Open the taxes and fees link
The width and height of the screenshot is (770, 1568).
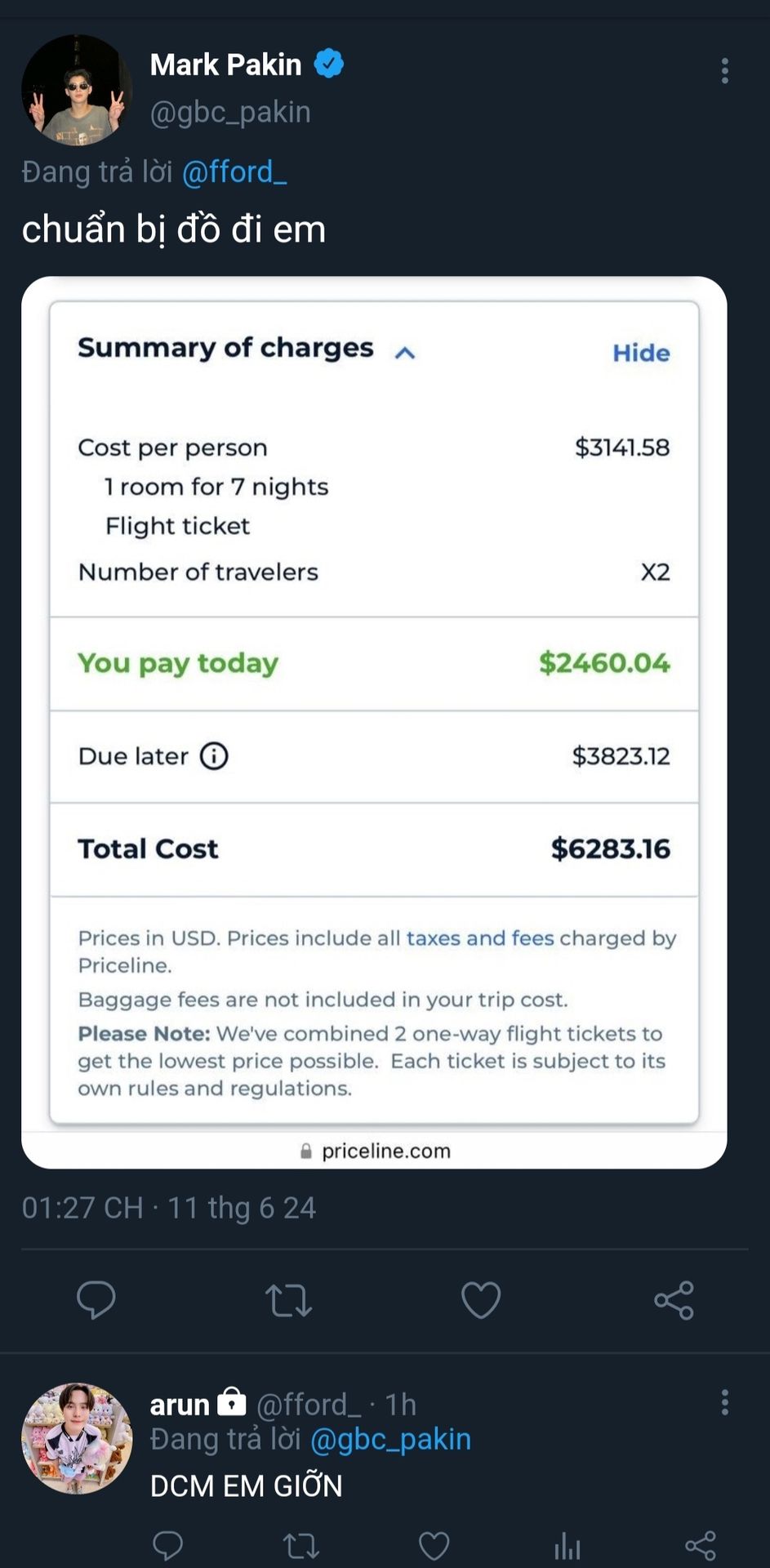click(480, 938)
